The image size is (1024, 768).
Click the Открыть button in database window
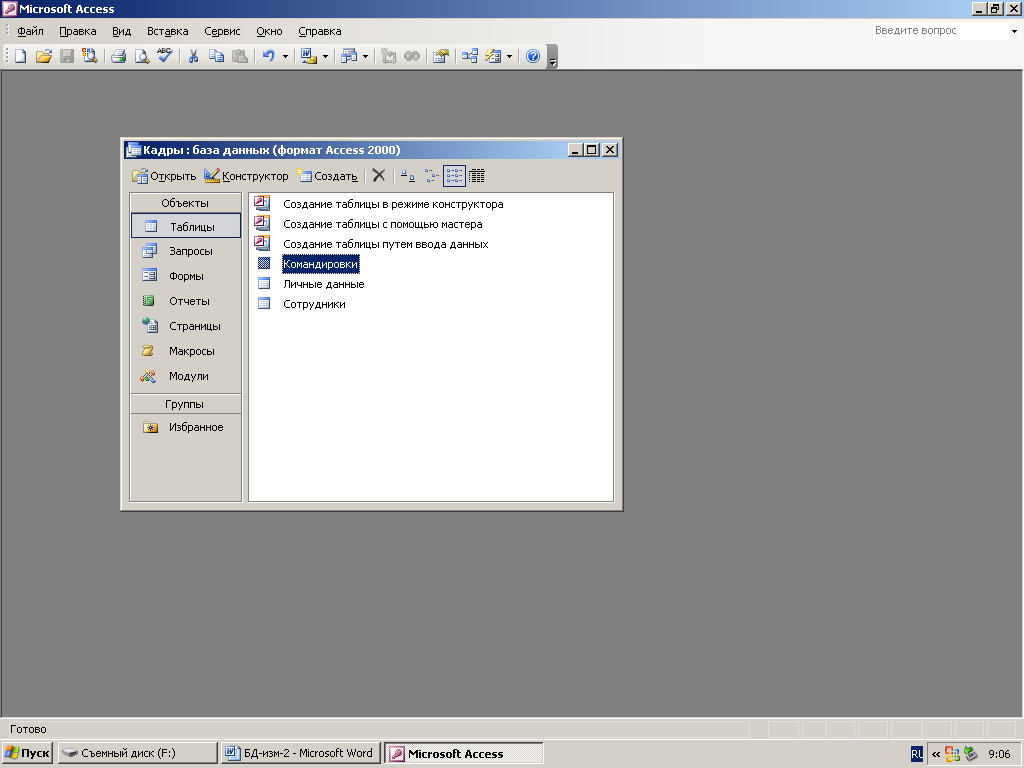click(164, 176)
